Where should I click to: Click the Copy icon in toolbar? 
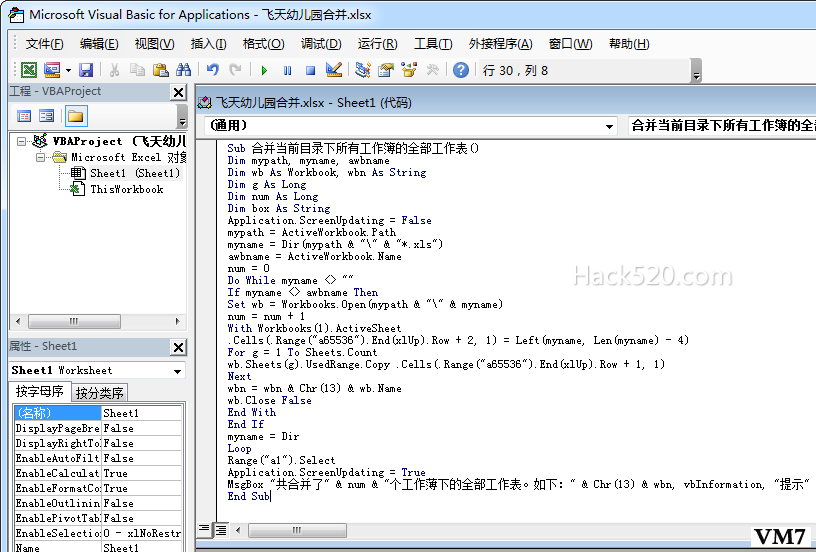click(x=137, y=70)
